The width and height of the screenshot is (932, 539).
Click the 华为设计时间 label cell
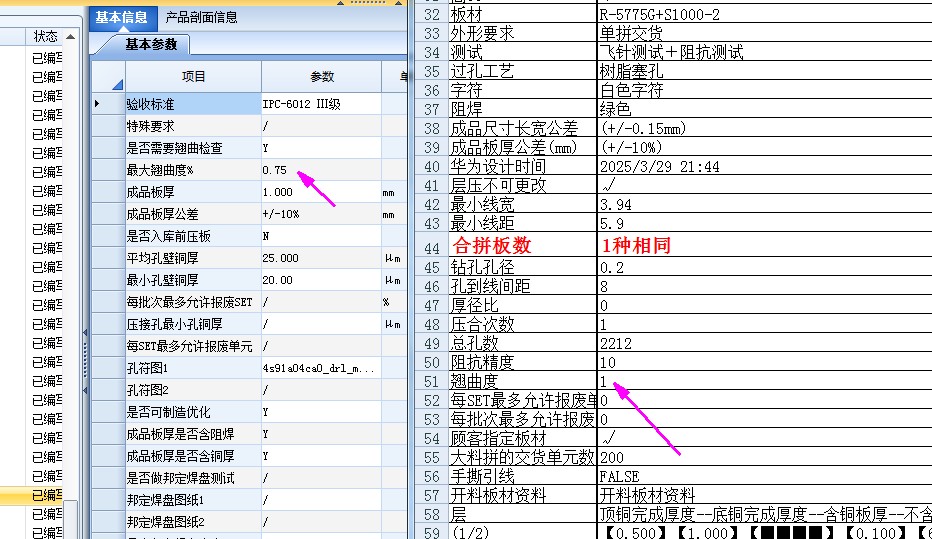click(522, 166)
